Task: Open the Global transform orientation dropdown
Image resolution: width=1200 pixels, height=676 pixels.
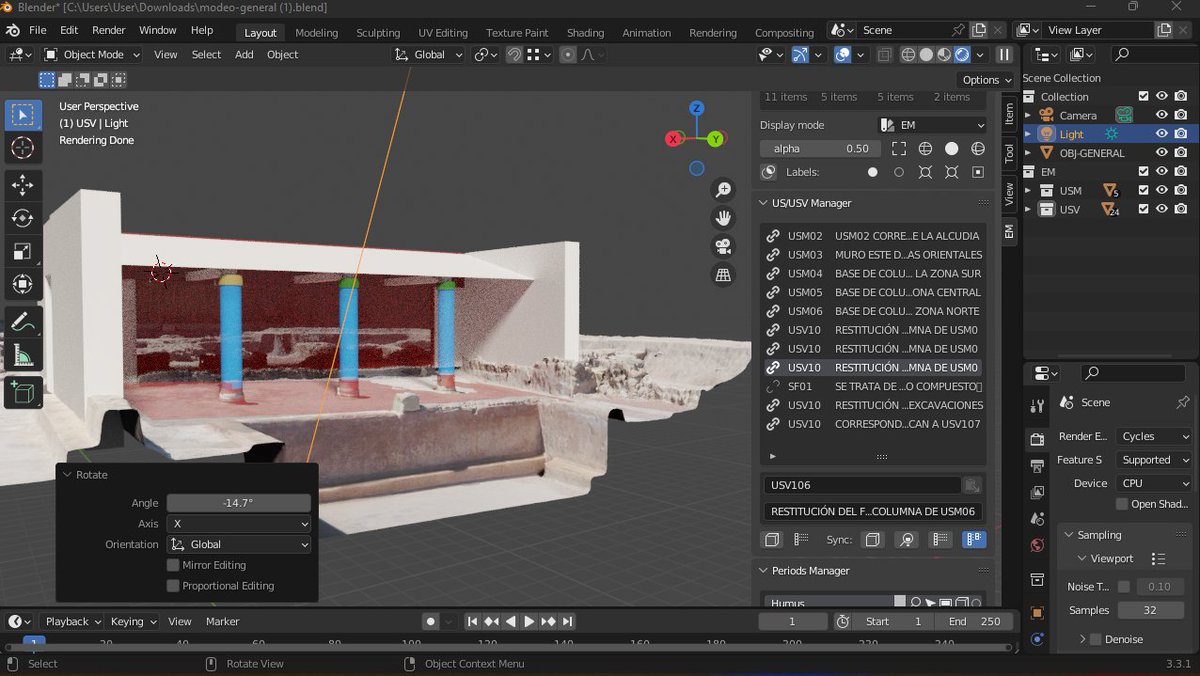Action: coord(429,55)
